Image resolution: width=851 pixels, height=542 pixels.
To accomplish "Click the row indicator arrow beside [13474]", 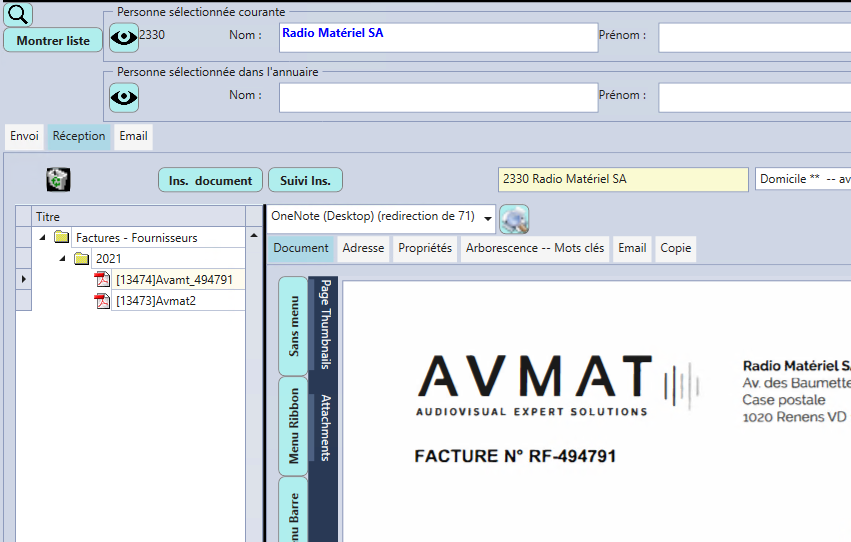I will pos(23,279).
